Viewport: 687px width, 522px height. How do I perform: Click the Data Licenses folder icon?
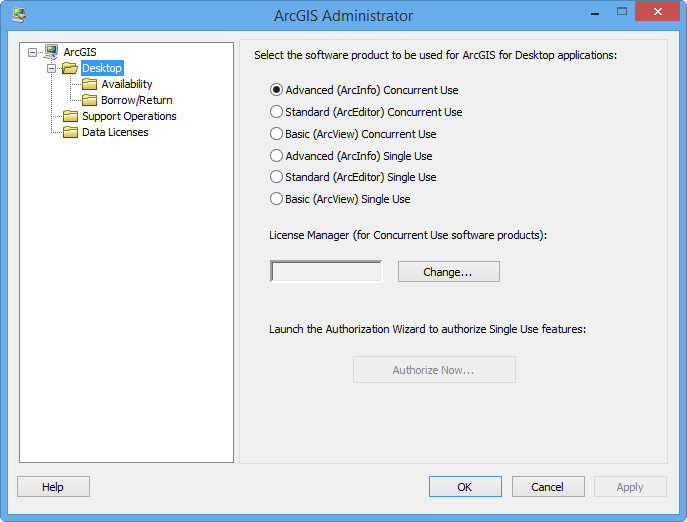pos(70,132)
